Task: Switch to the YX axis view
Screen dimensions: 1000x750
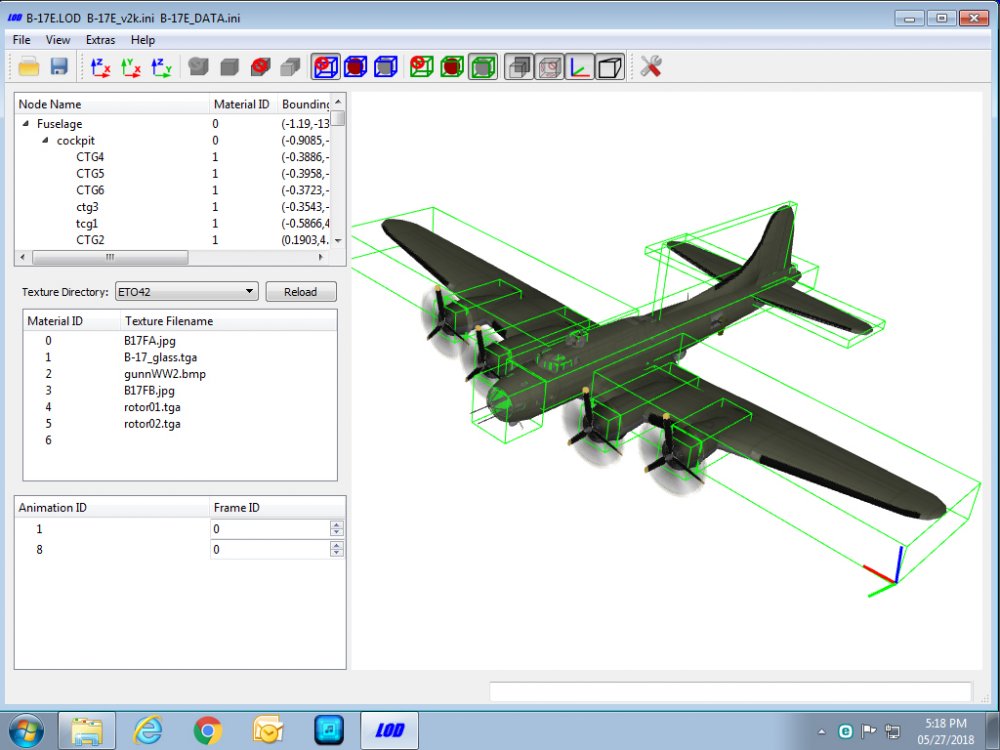Action: coord(131,67)
